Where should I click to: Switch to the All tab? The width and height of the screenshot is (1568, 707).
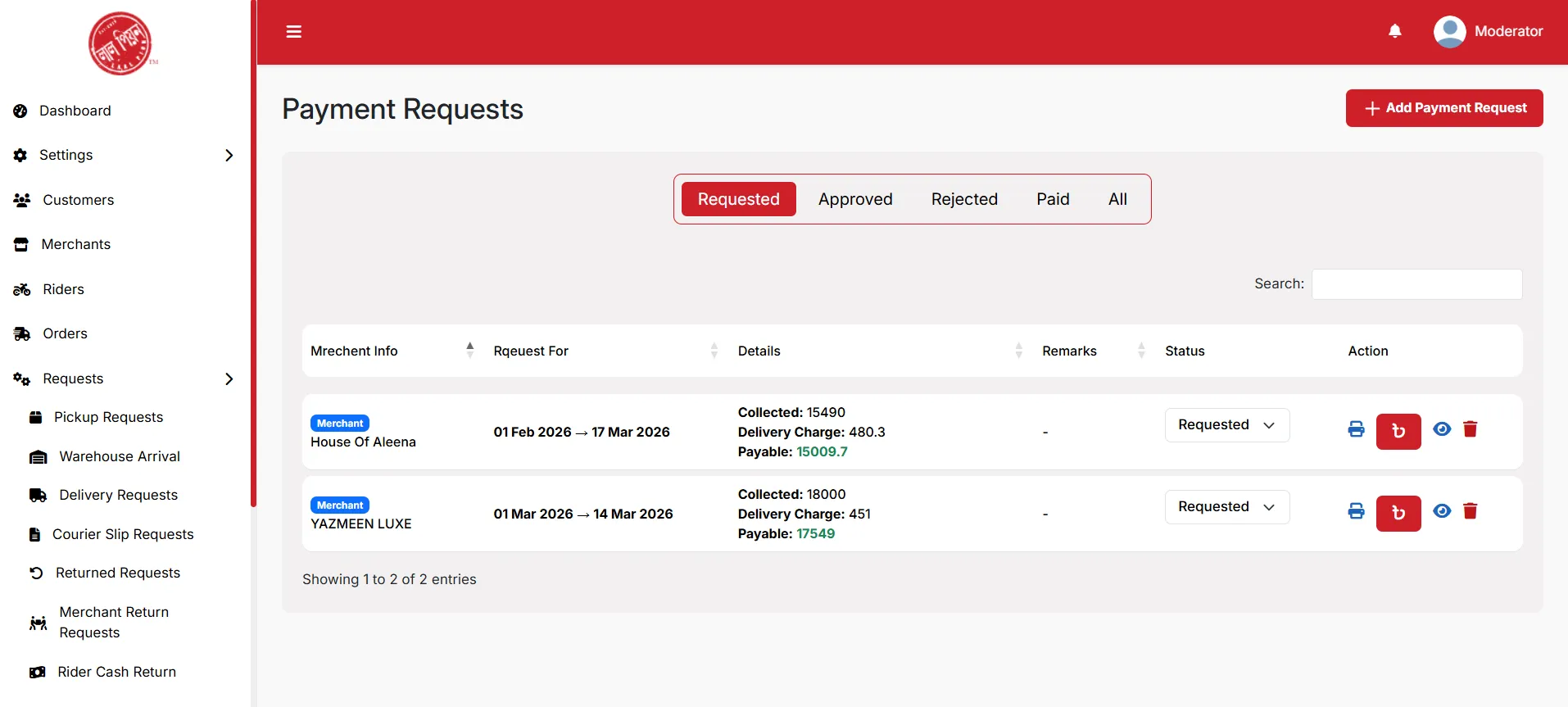pos(1117,199)
